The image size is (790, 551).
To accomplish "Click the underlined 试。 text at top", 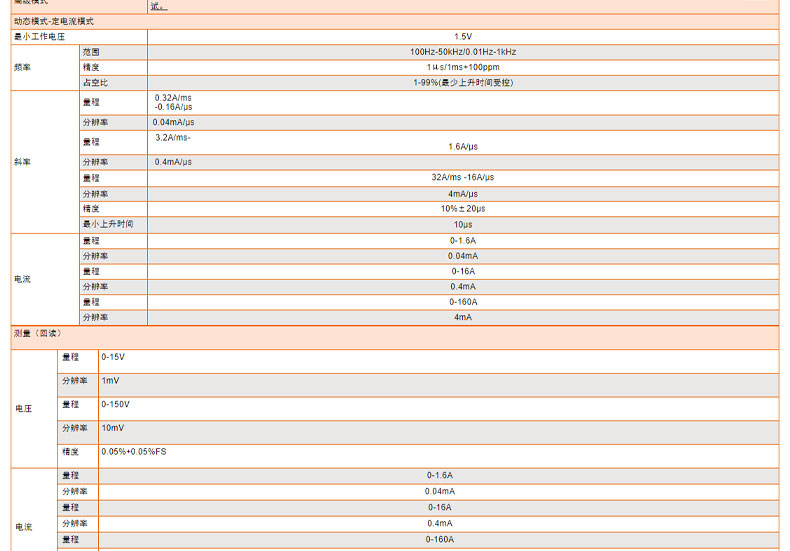I will click(x=158, y=6).
